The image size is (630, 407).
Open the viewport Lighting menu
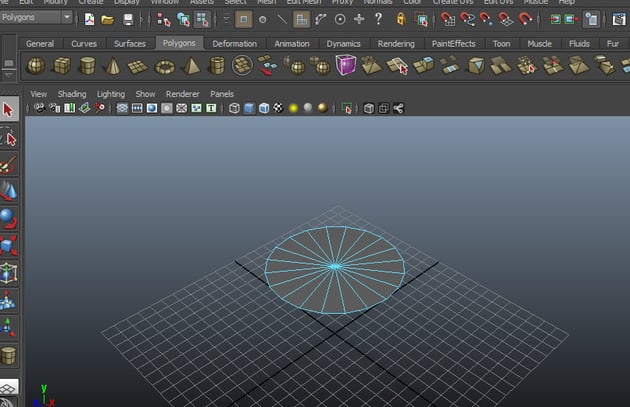[111, 94]
